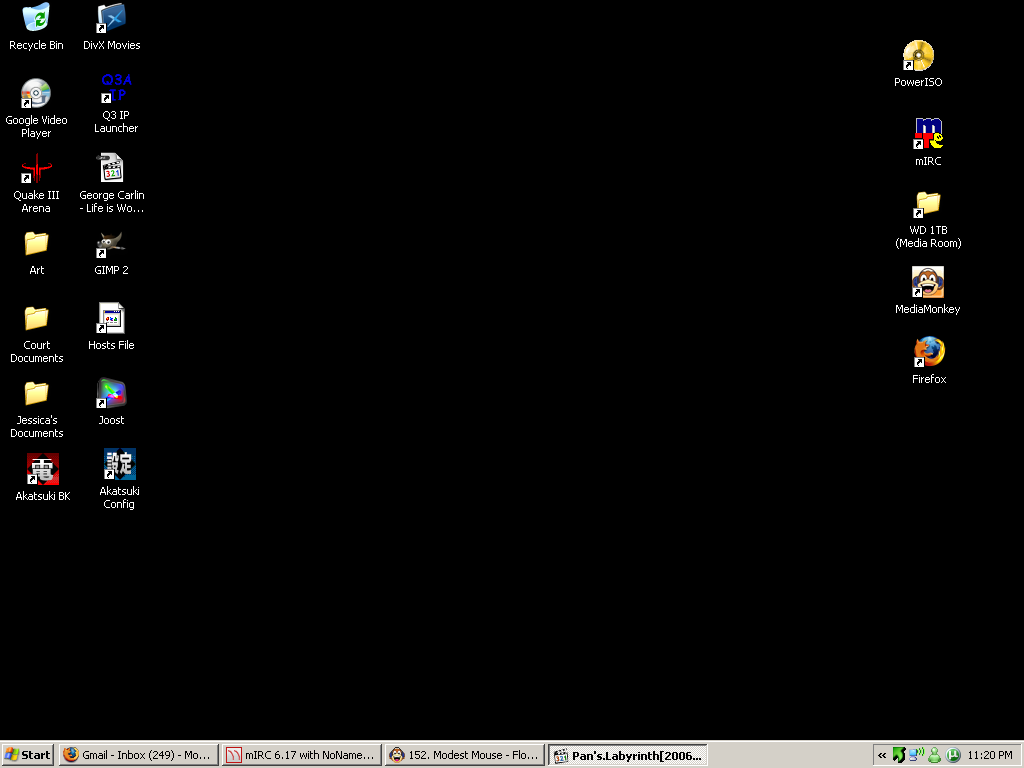This screenshot has width=1024, height=768.
Task: Switch to mIRC 6.17 taskbar button
Action: [x=301, y=755]
